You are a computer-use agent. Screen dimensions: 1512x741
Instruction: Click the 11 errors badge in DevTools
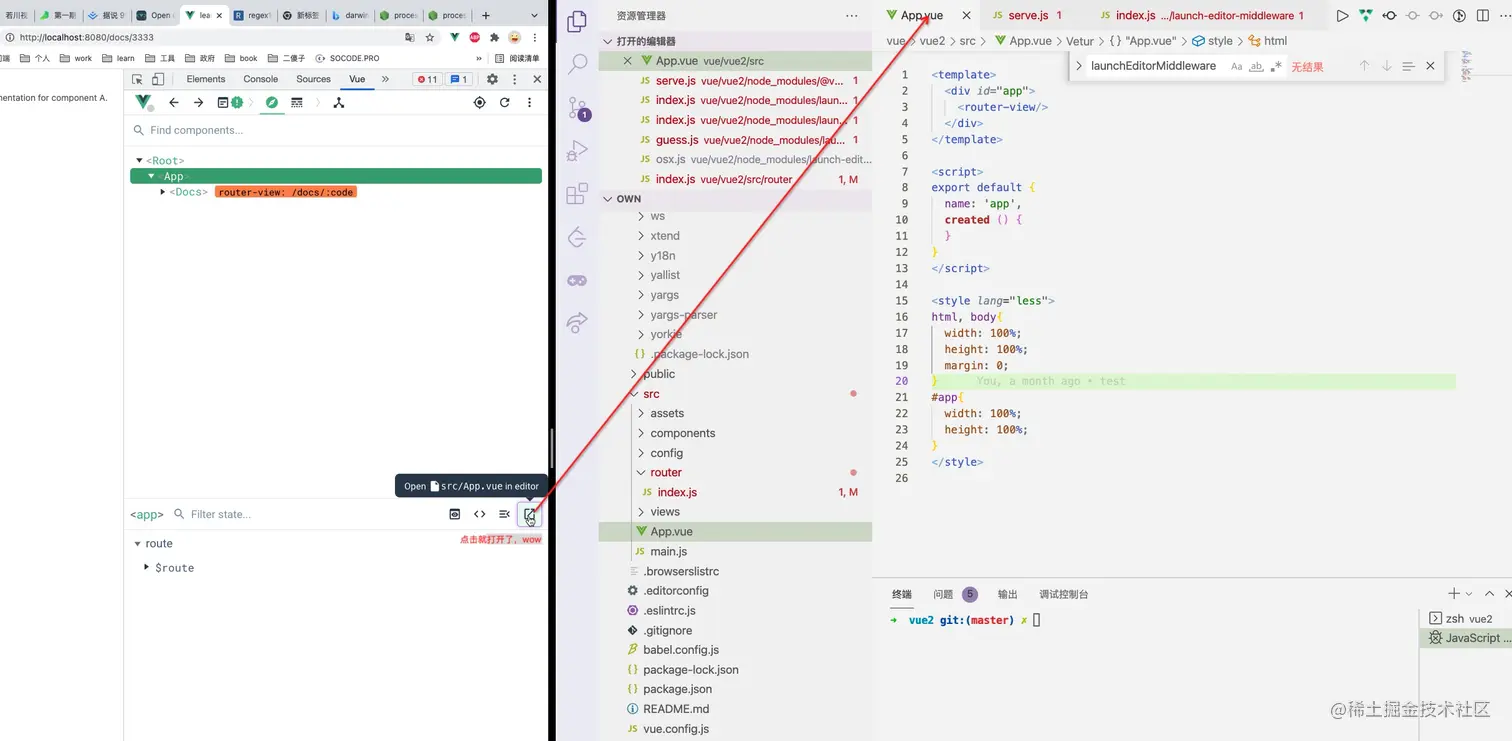point(427,79)
